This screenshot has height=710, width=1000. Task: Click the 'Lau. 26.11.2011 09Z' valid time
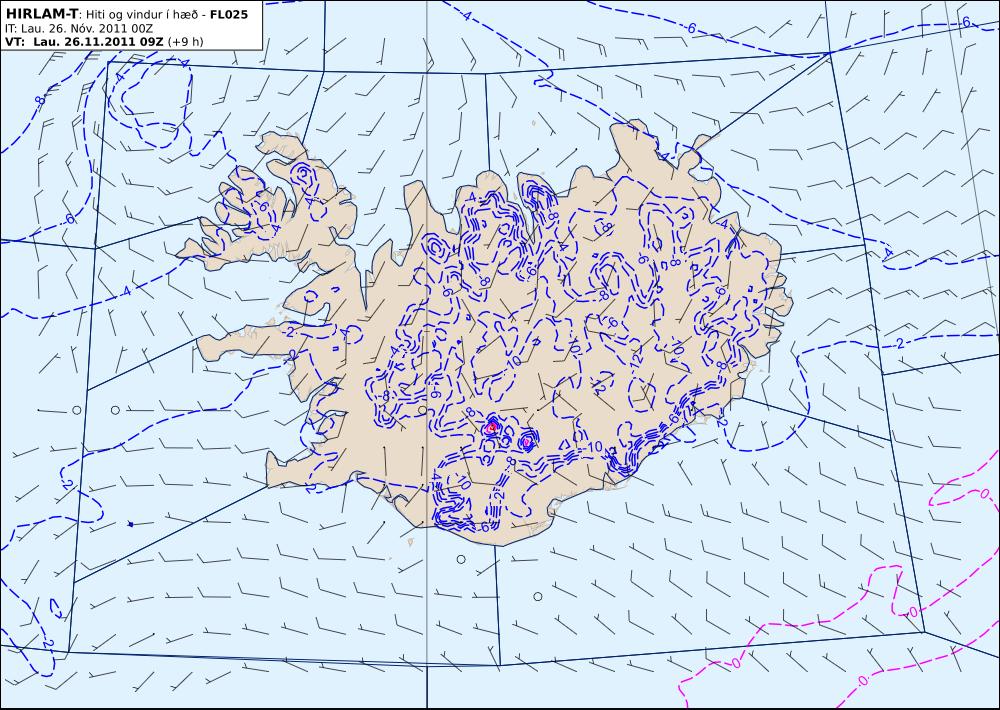99,42
